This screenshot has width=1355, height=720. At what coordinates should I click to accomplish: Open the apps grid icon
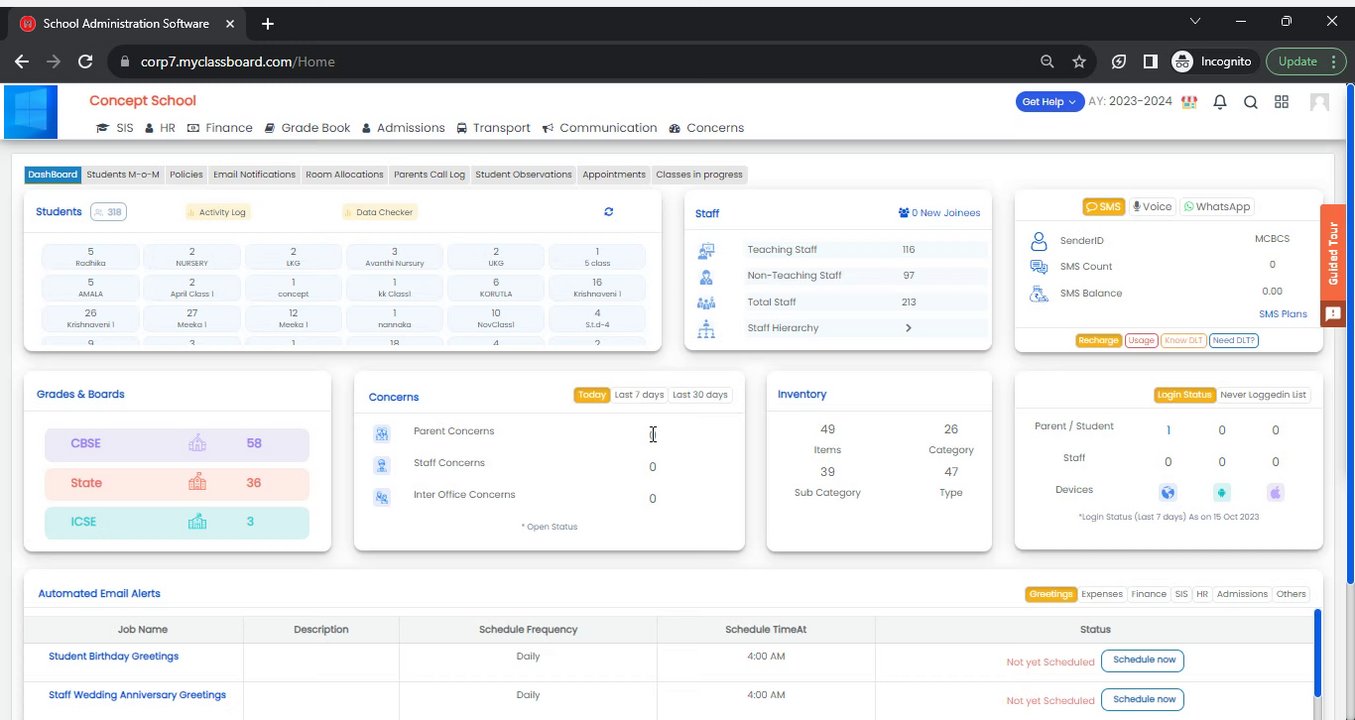click(x=1281, y=102)
